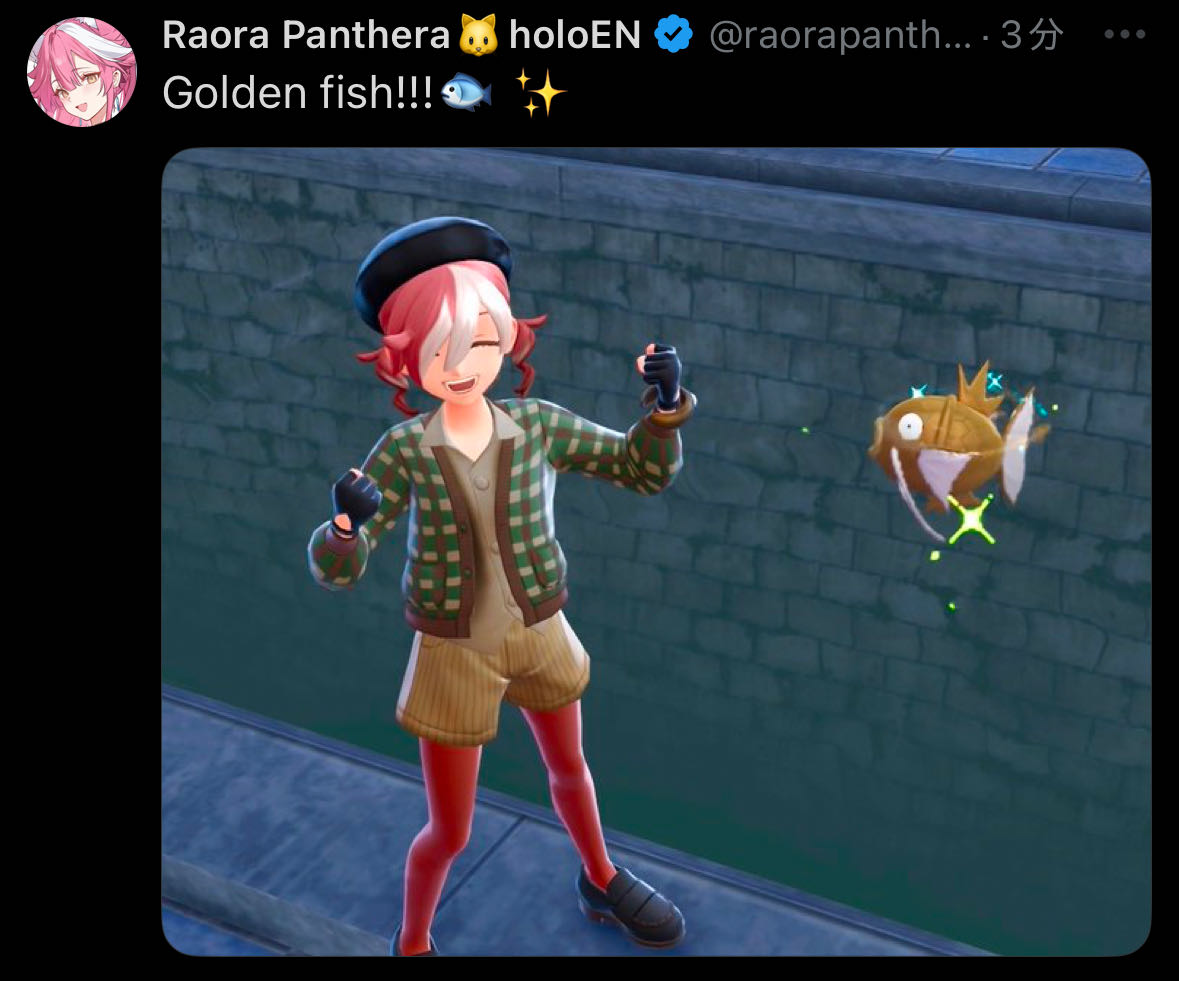
Task: Click the golden fish's crown fin
Action: [979, 389]
